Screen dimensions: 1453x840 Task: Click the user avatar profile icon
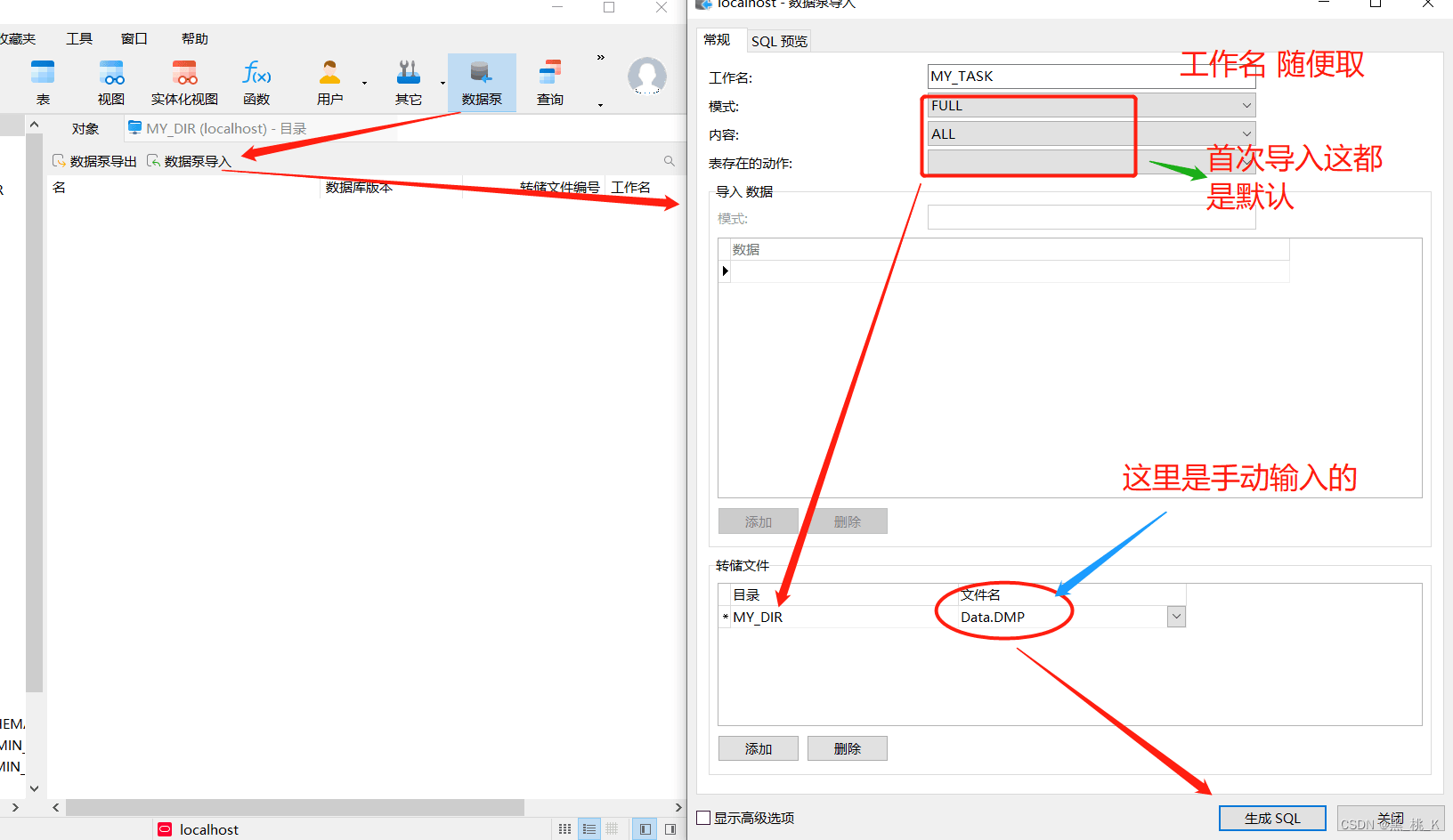(x=647, y=77)
